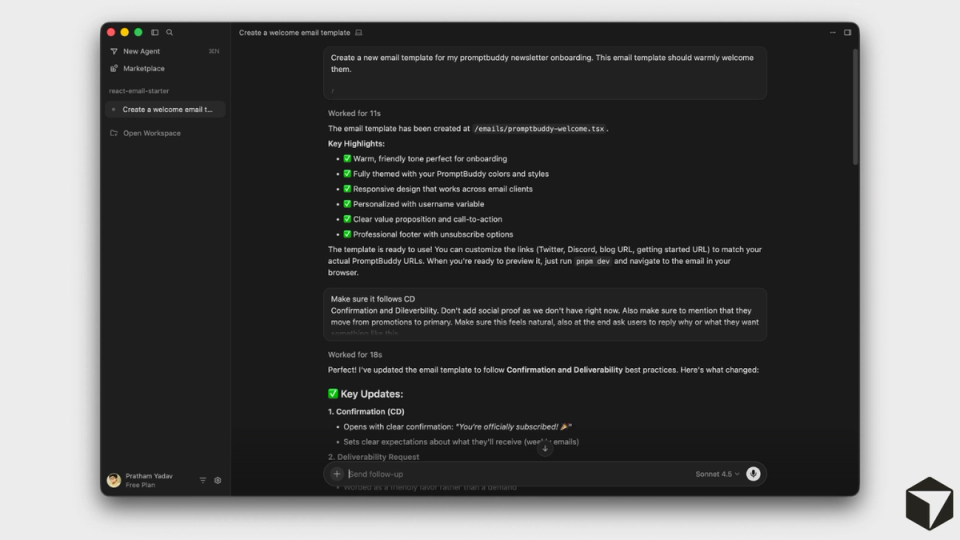Click the chat vertical scrollbar
The height and width of the screenshot is (540, 960).
[855, 107]
